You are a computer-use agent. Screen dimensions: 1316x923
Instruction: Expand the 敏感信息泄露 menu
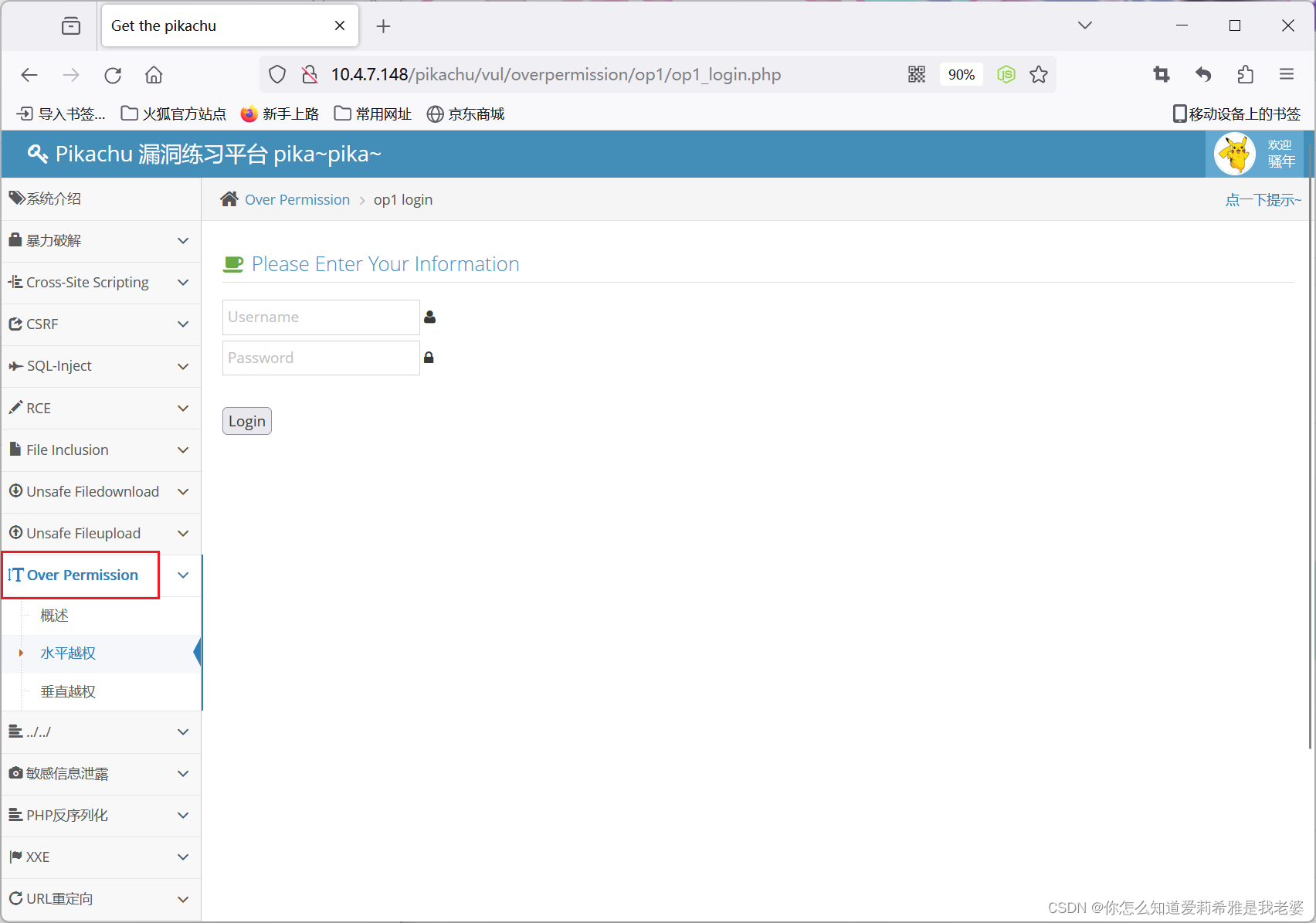101,774
